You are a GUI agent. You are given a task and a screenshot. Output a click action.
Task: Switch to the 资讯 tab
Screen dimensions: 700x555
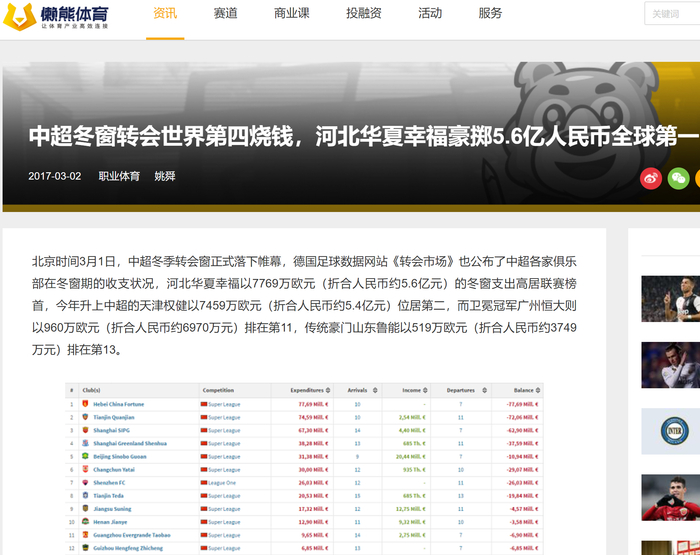[165, 13]
